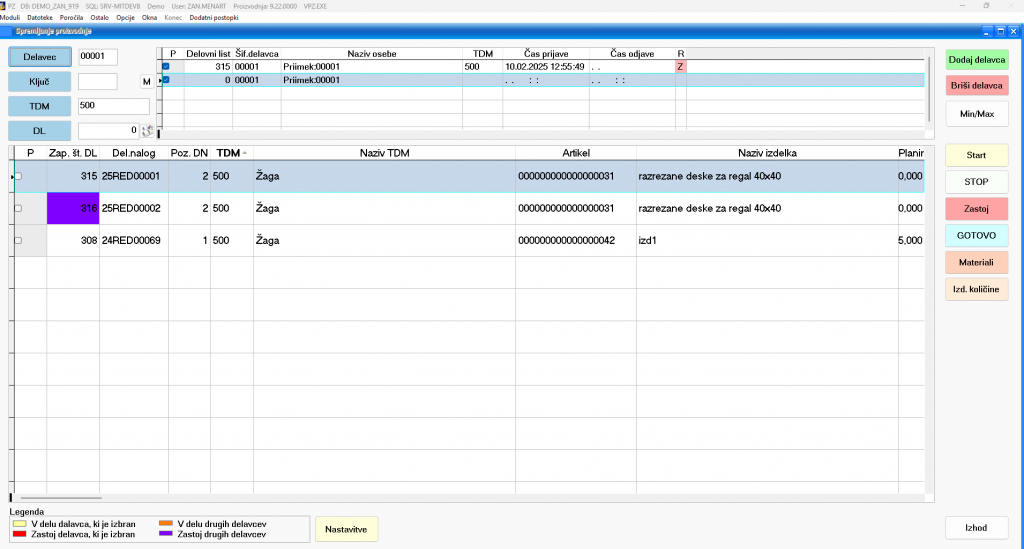The image size is (1024, 549).
Task: Check the box for 25RED00002 row
Action: coord(18,208)
